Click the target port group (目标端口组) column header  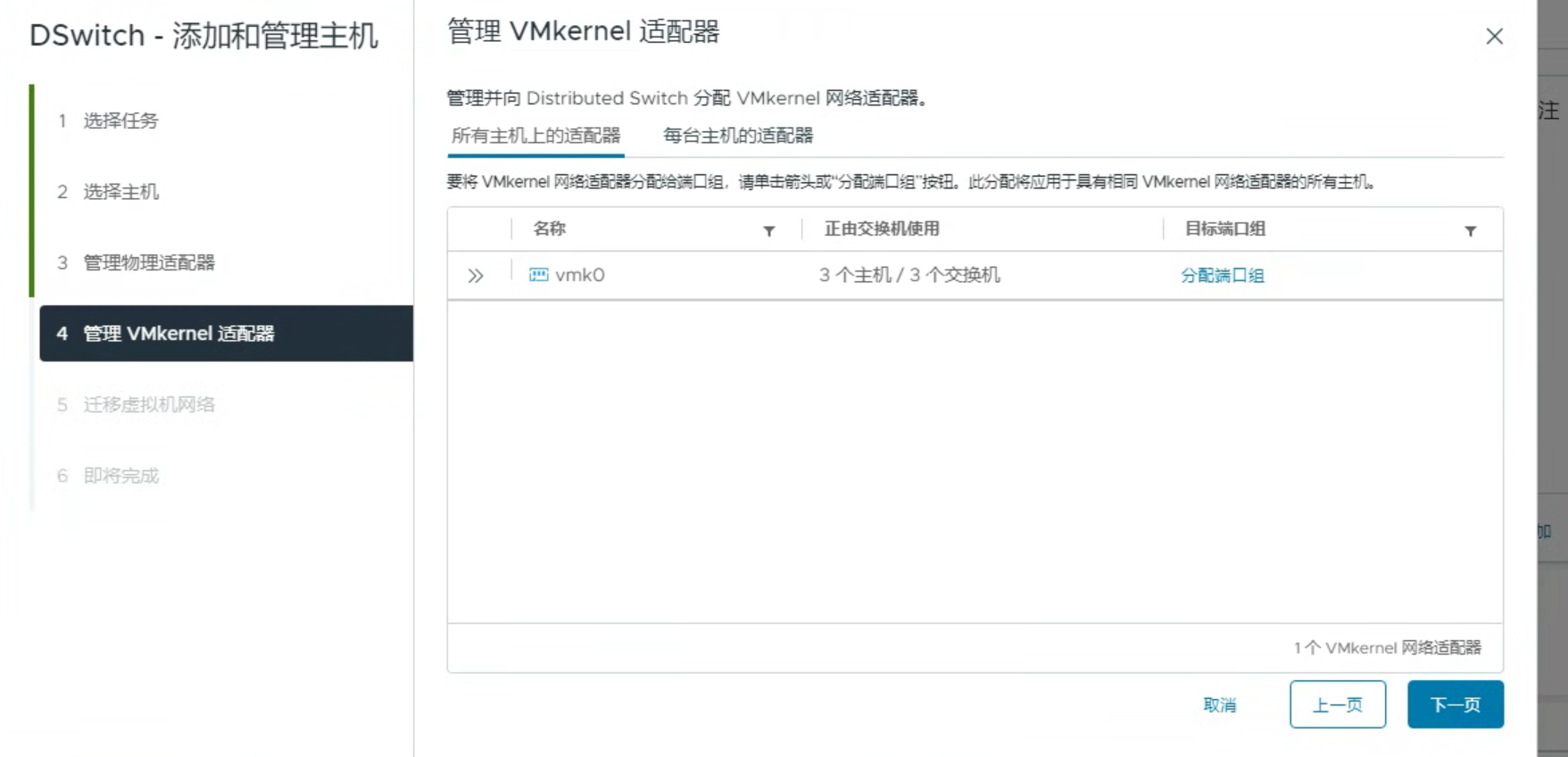point(1225,229)
